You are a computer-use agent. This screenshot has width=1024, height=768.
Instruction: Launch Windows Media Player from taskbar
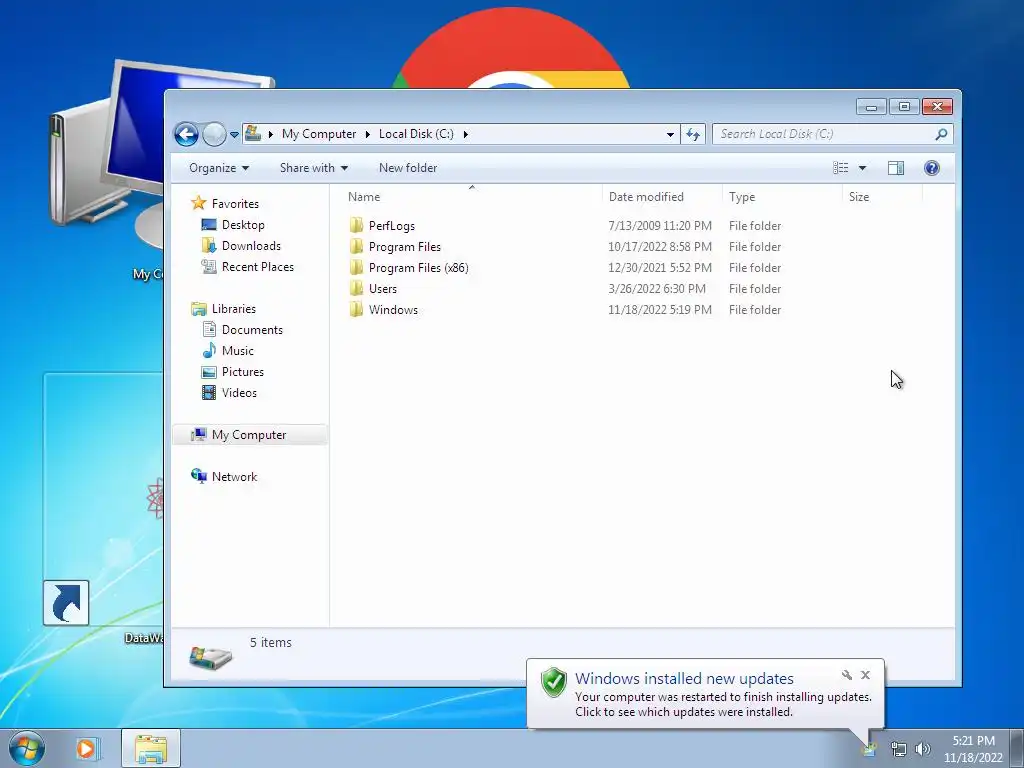point(86,748)
